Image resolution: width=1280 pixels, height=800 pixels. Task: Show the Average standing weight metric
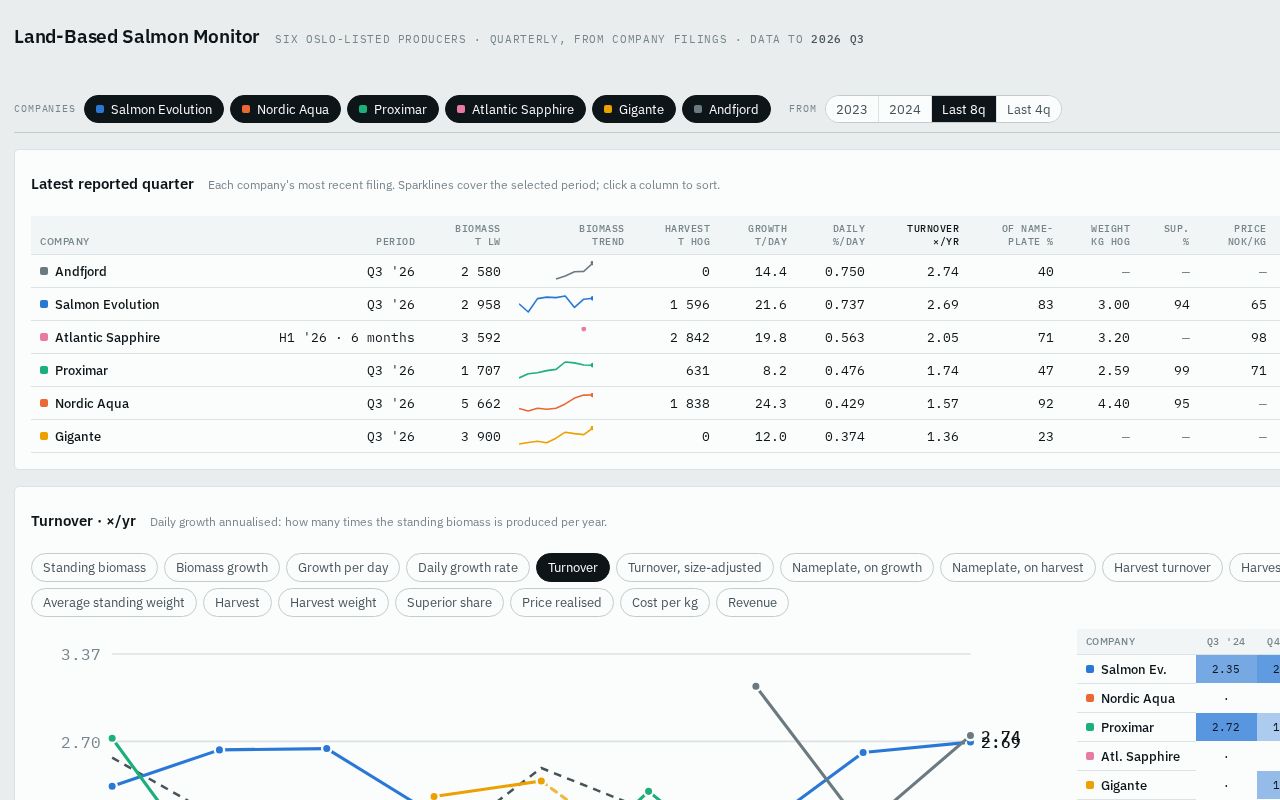point(114,602)
